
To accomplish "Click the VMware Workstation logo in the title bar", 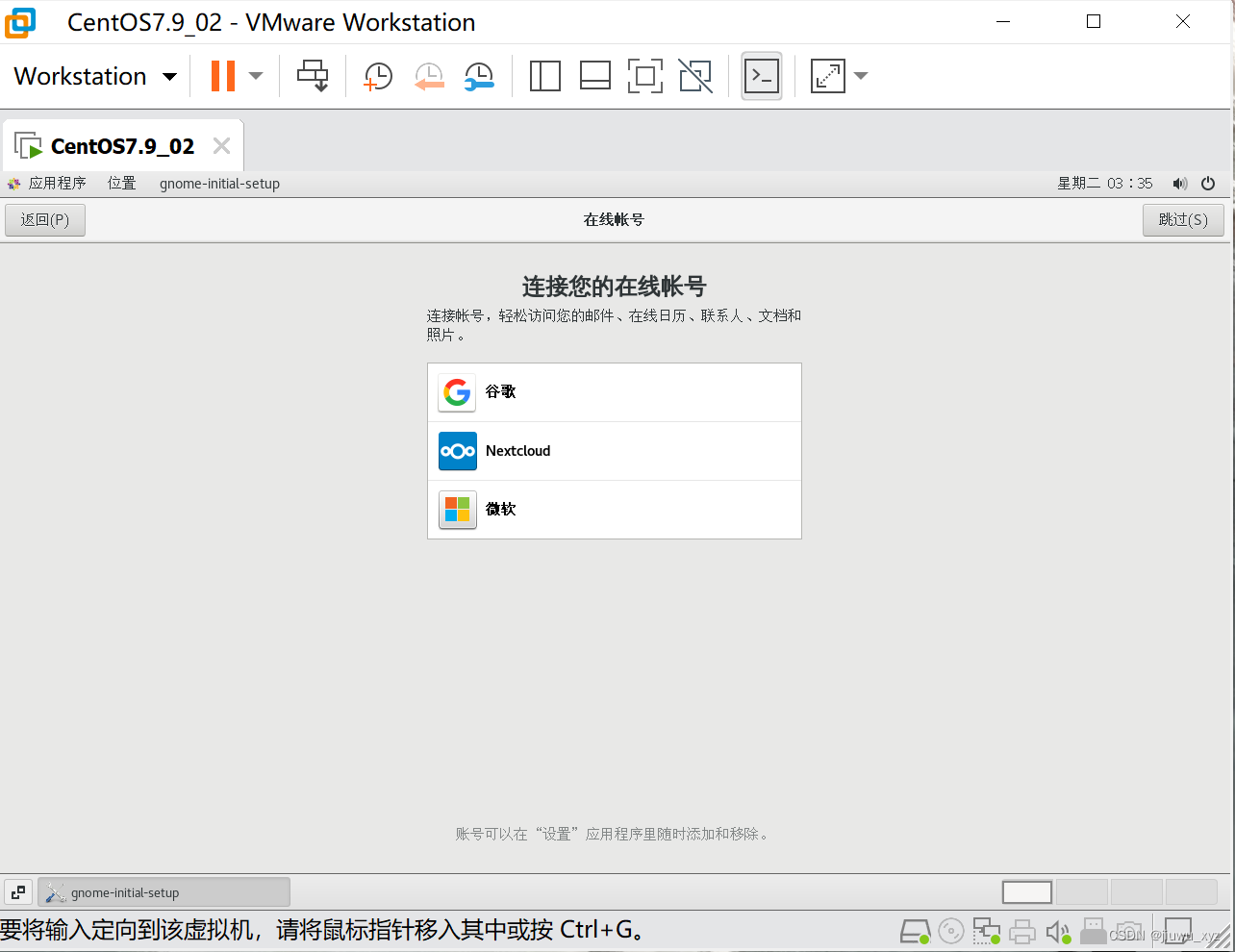I will 20,22.
